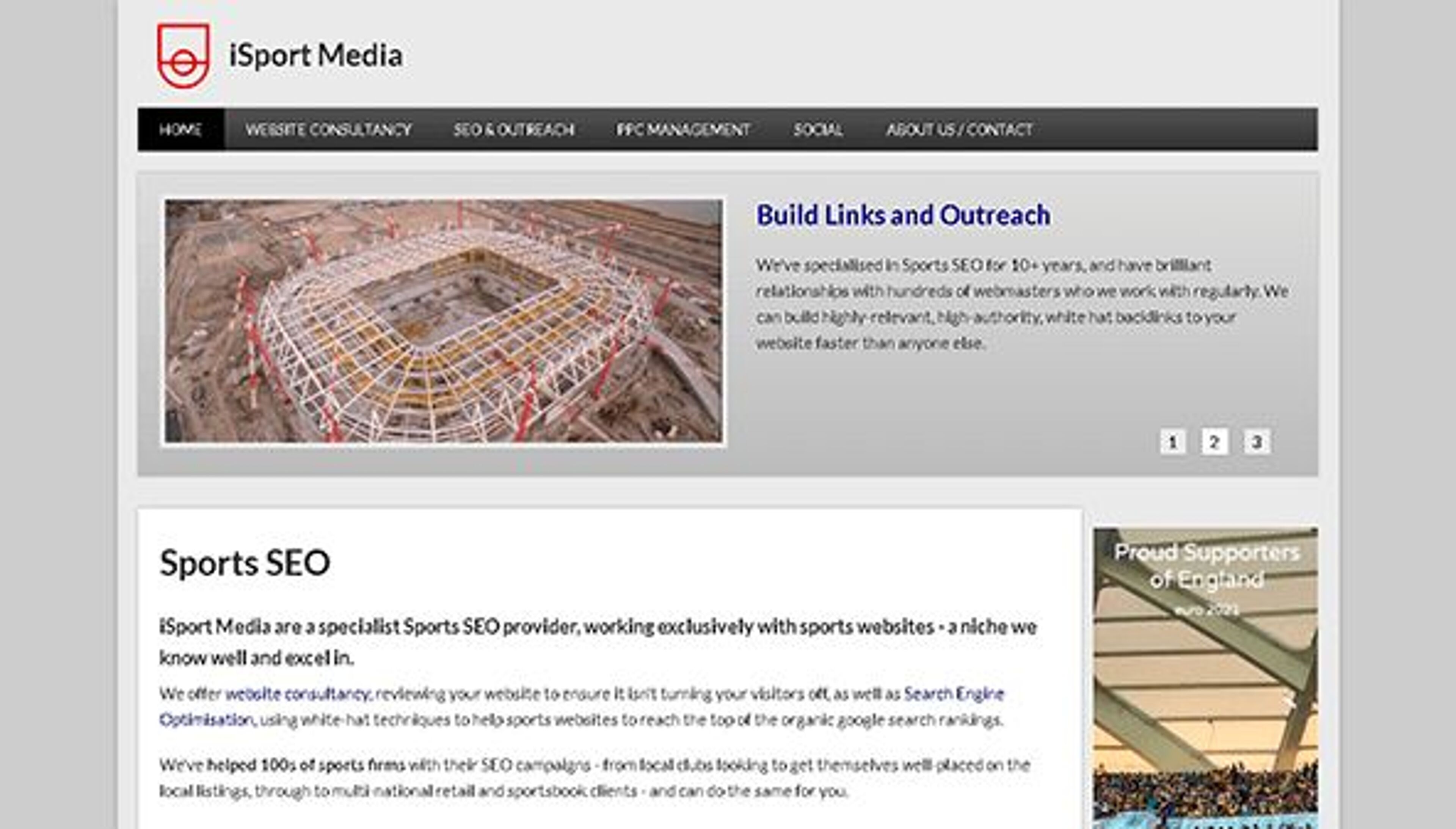Click the bold iSport Media intro paragraph
Screen dimensions: 1456x829
(x=598, y=642)
